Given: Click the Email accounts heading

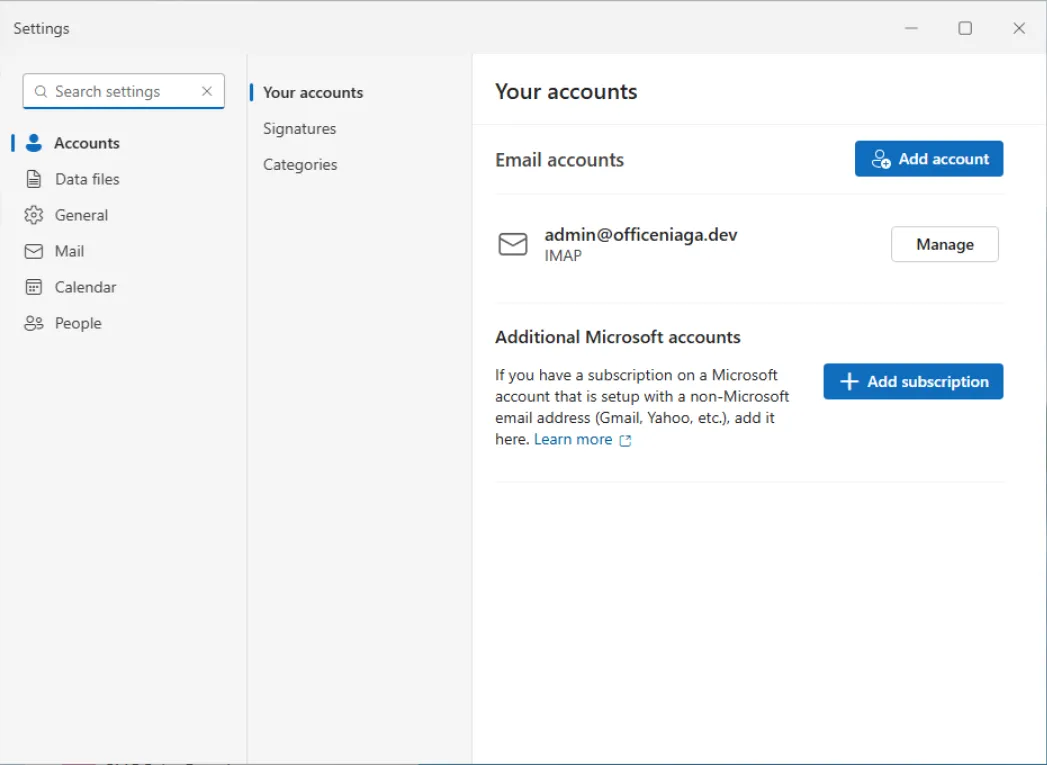Looking at the screenshot, I should [560, 160].
